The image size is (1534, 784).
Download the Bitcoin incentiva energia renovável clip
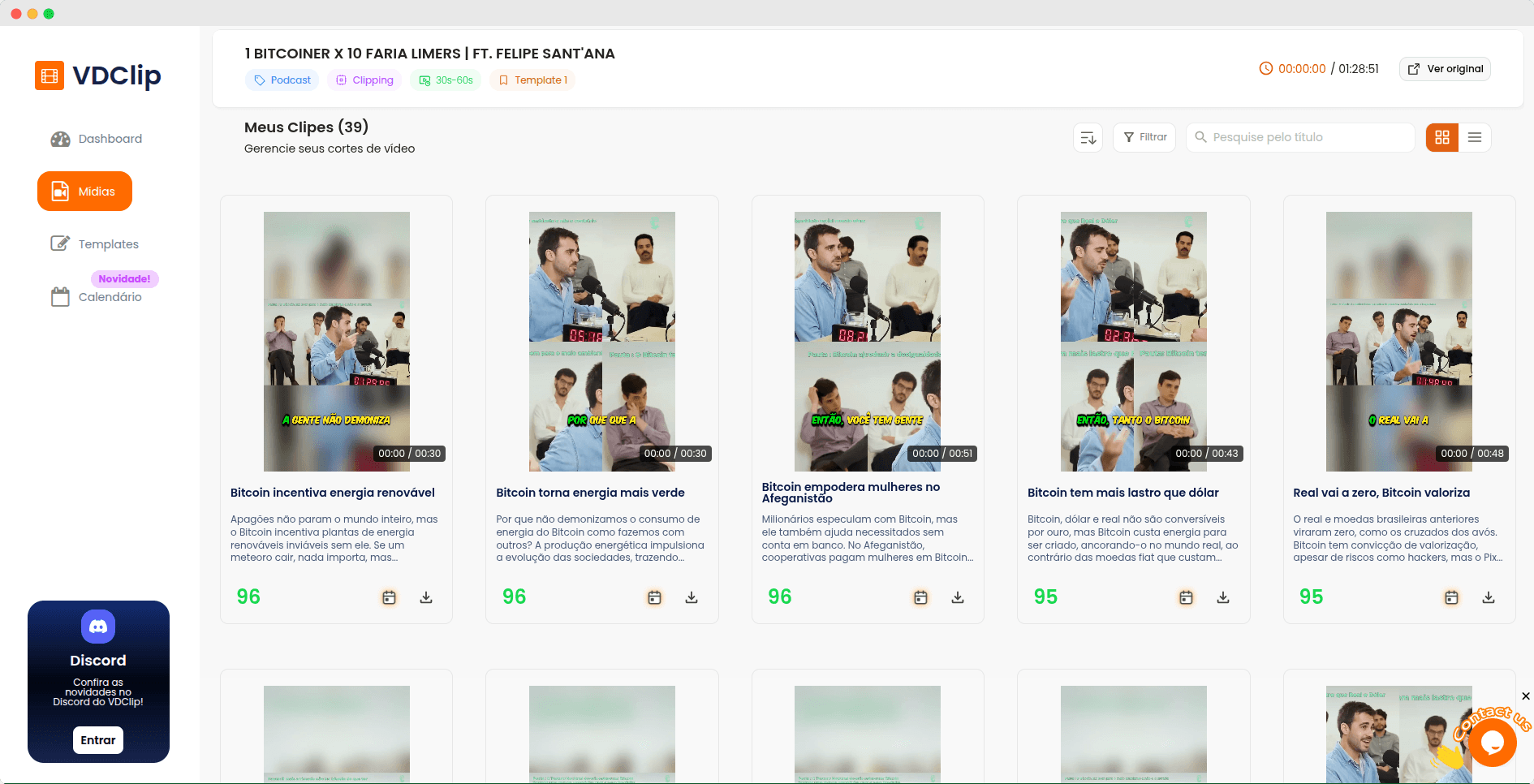pyautogui.click(x=426, y=597)
